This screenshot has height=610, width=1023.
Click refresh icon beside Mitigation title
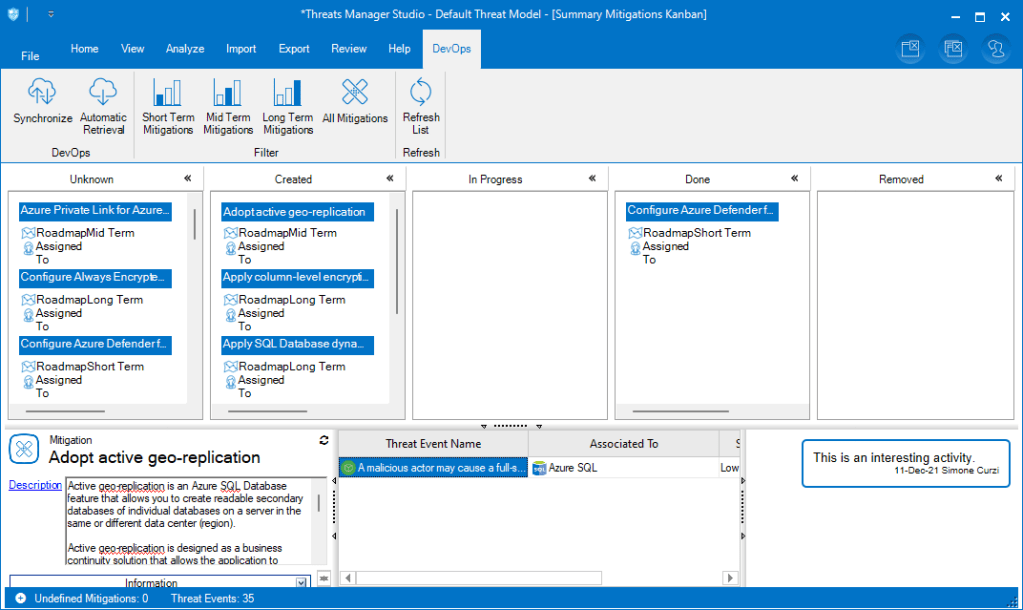323,440
